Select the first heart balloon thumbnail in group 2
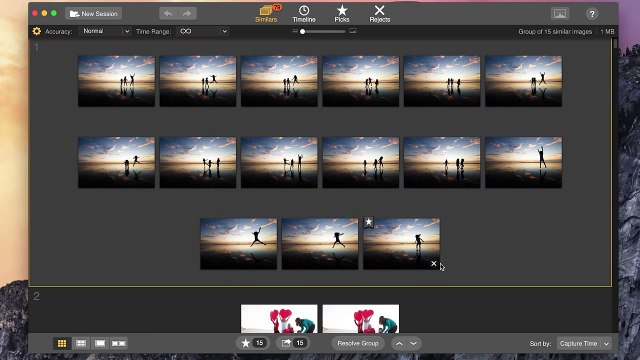Screen dimensions: 640x360 pyautogui.click(x=279, y=318)
